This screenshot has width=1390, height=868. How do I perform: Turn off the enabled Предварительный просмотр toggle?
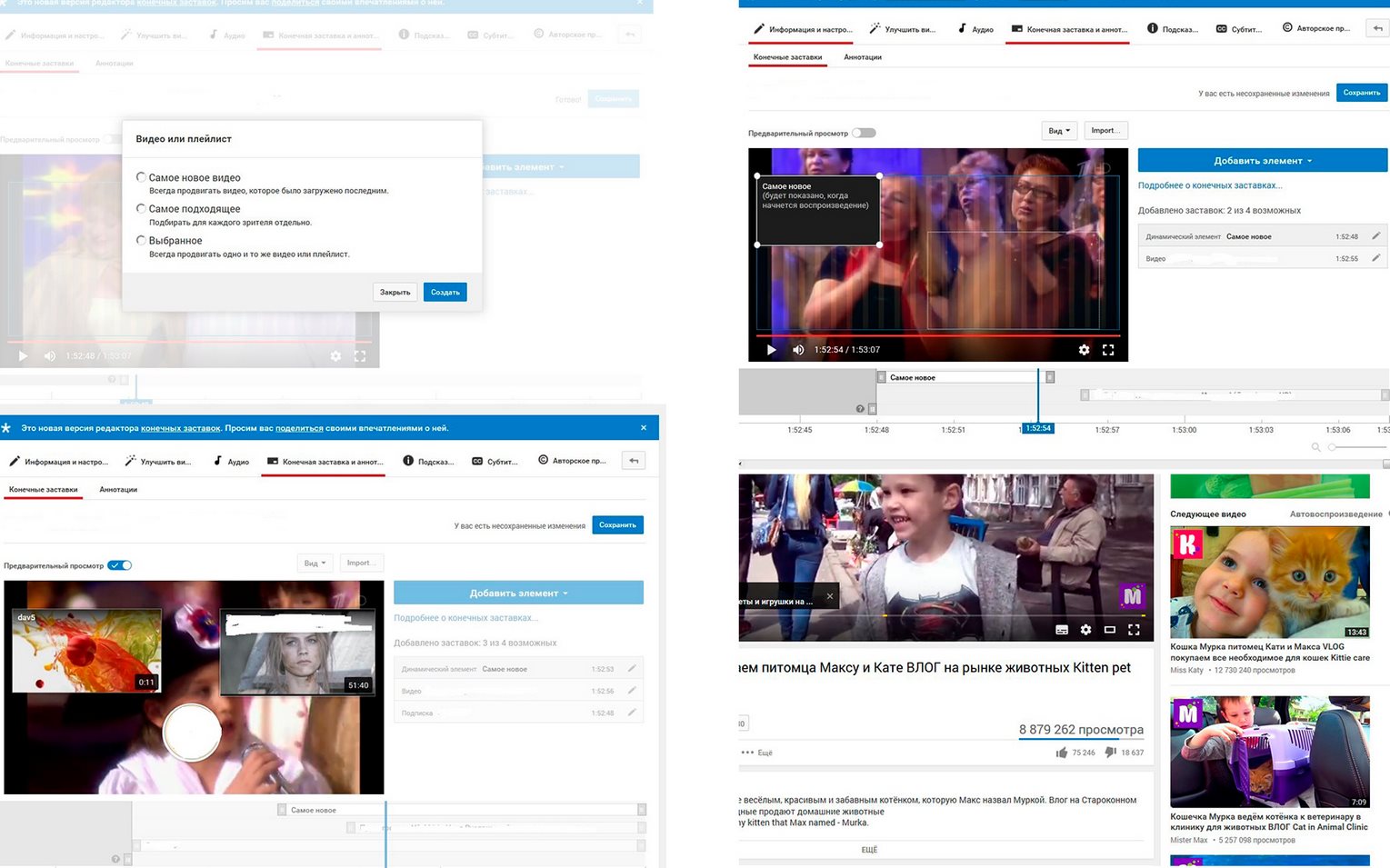point(120,565)
